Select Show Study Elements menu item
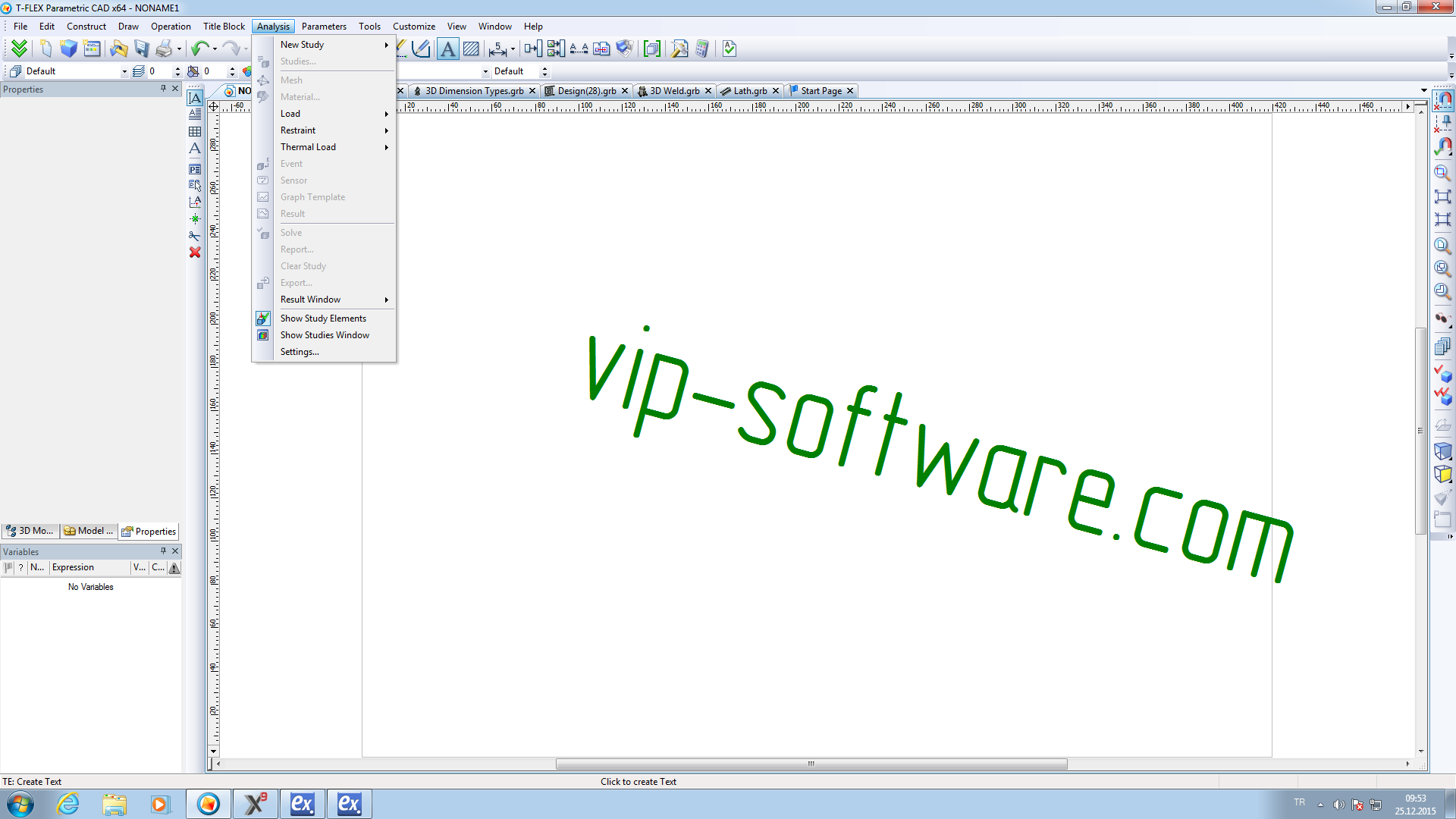1456x819 pixels. [x=322, y=317]
